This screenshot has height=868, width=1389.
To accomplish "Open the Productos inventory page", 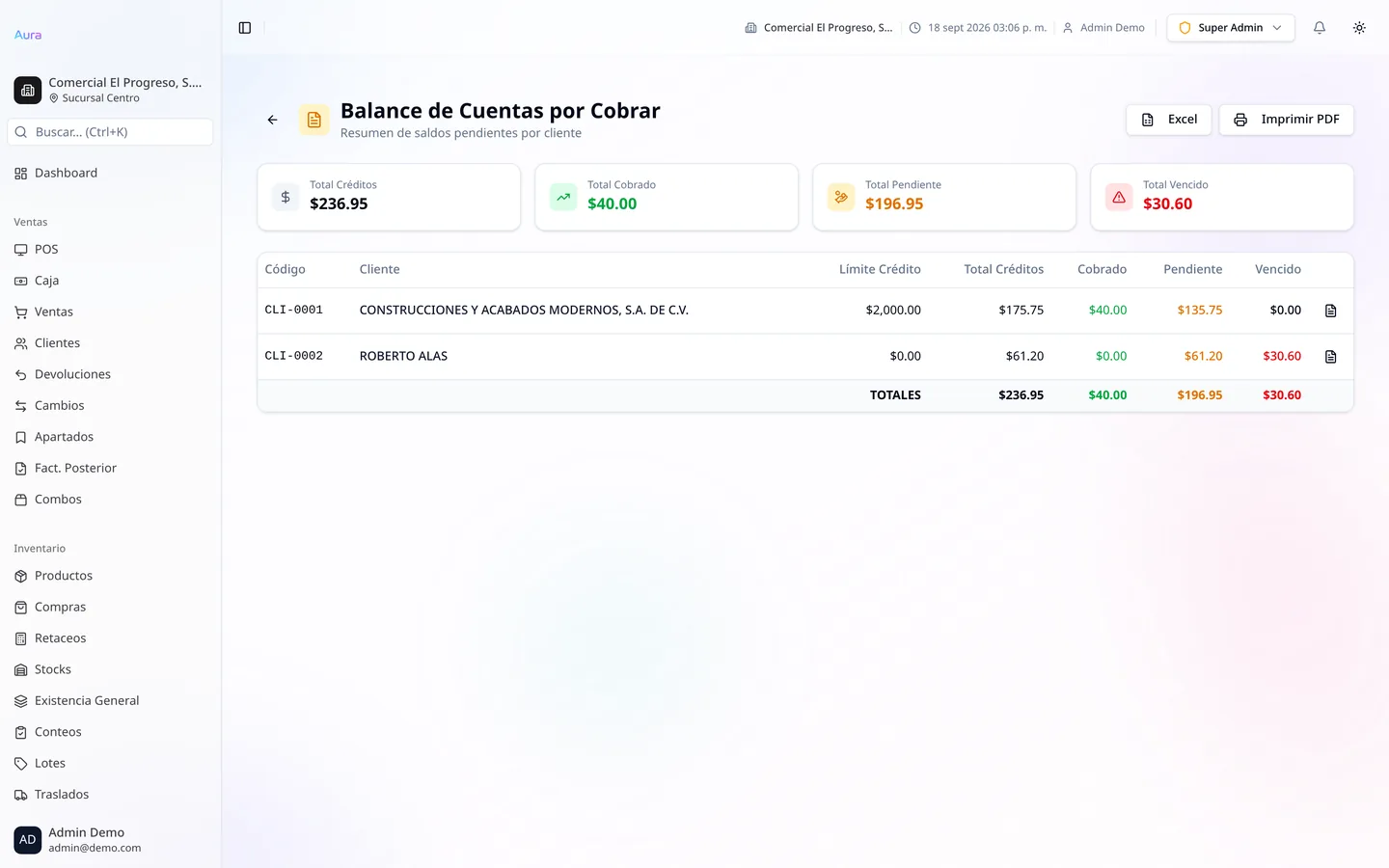I will coord(110,576).
